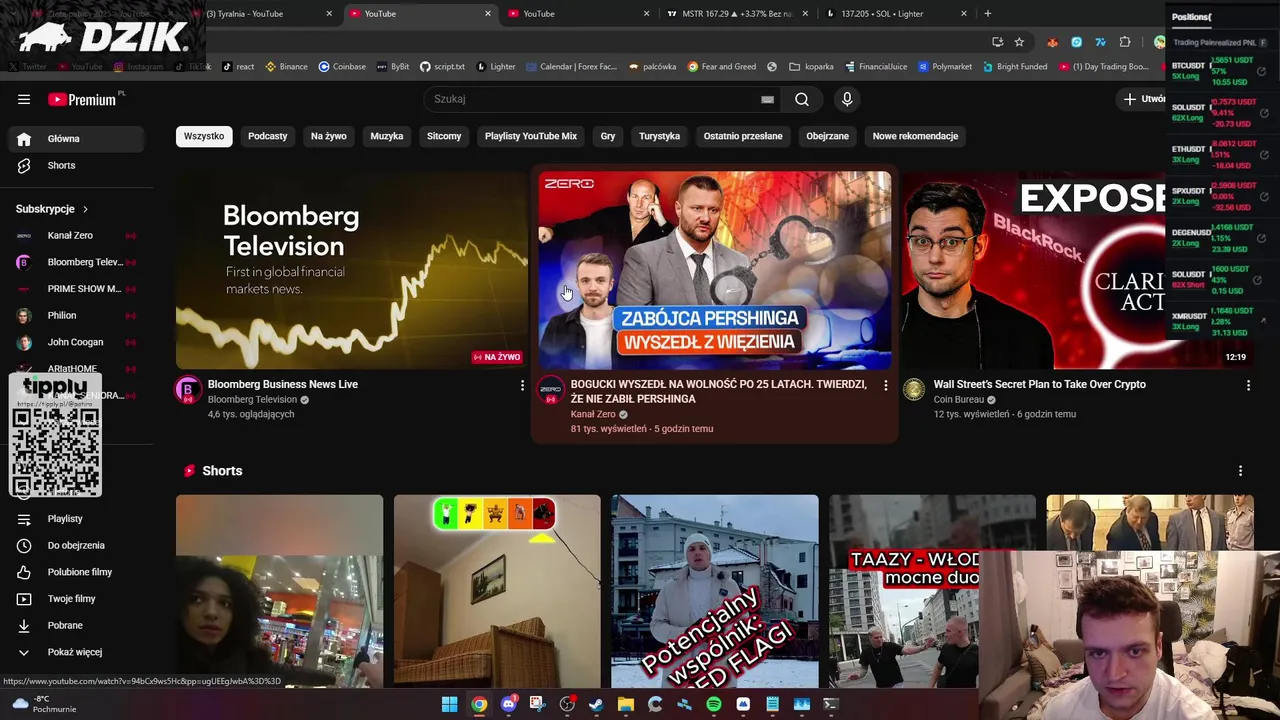Open the YouTube hamburger guide menu

[24, 99]
